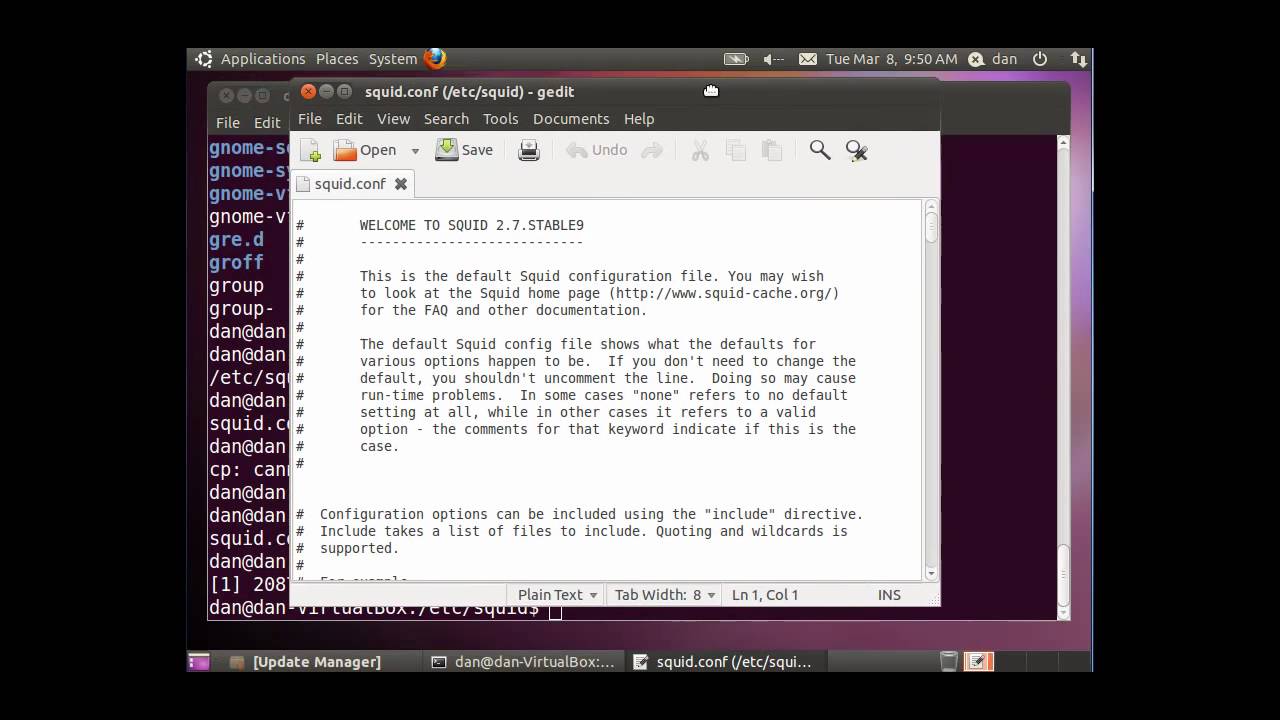Click the 'gre.d' entry in terminal listing

point(236,239)
